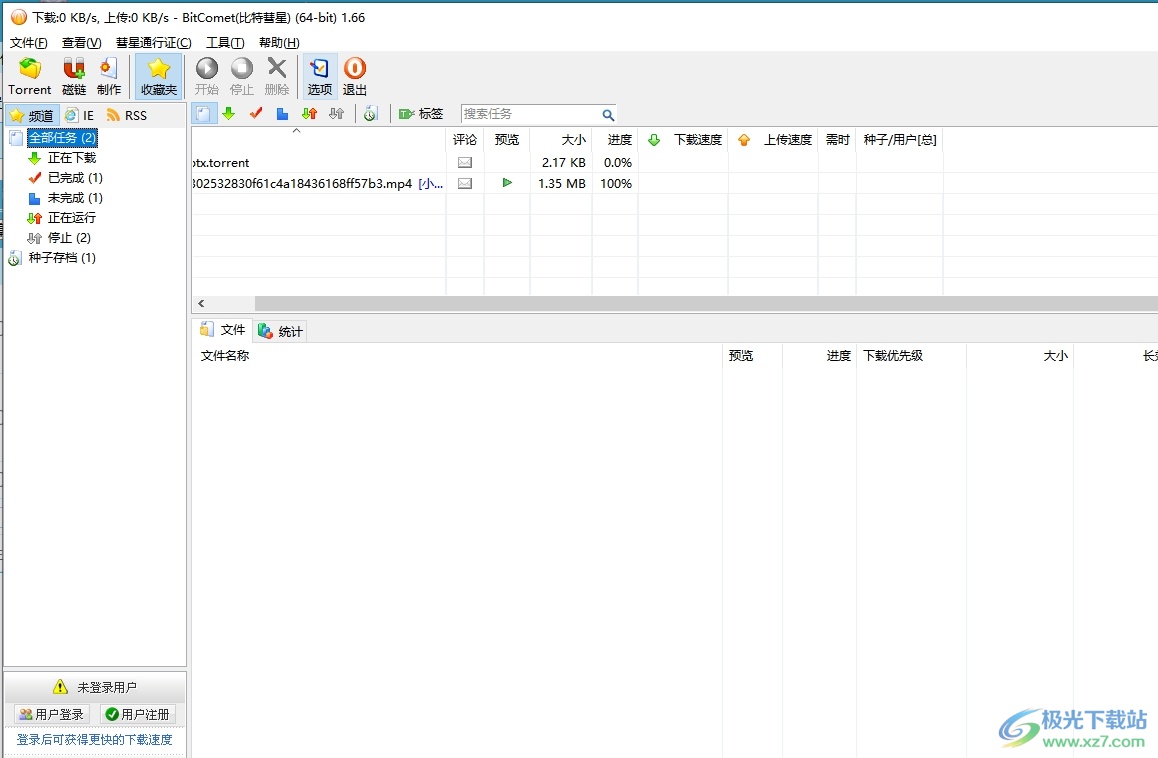The width and height of the screenshot is (1158, 758).
Task: Switch to the 文件 detail tab
Action: coord(222,330)
